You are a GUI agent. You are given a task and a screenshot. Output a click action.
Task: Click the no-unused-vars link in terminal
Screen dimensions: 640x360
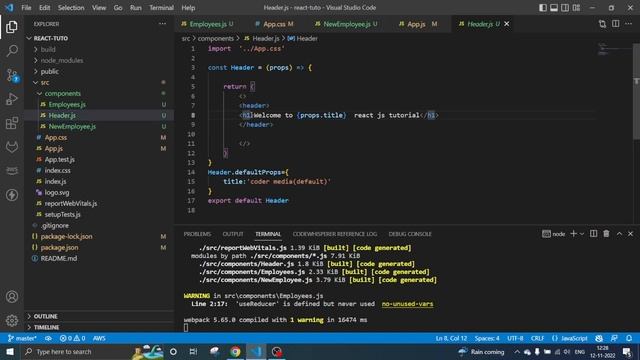pos(407,304)
